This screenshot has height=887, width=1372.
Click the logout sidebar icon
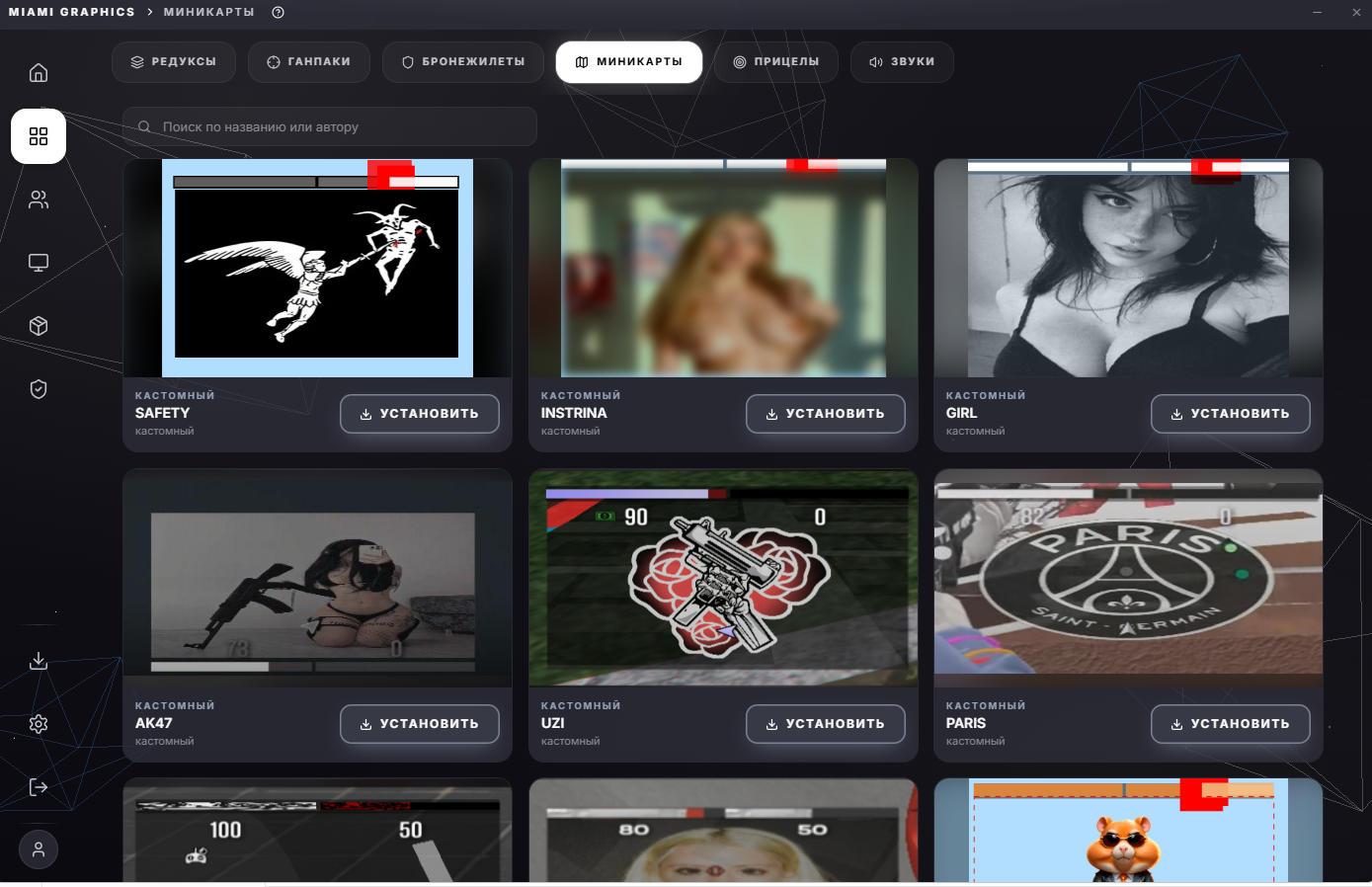pyautogui.click(x=39, y=787)
